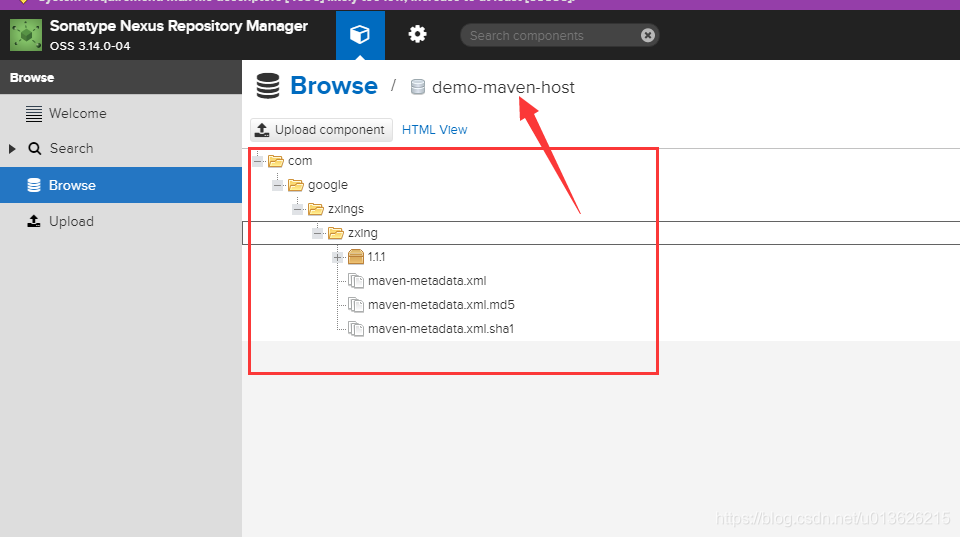The image size is (960, 537).
Task: Click the OSS 3.14.0-04 version text
Action: click(x=90, y=46)
